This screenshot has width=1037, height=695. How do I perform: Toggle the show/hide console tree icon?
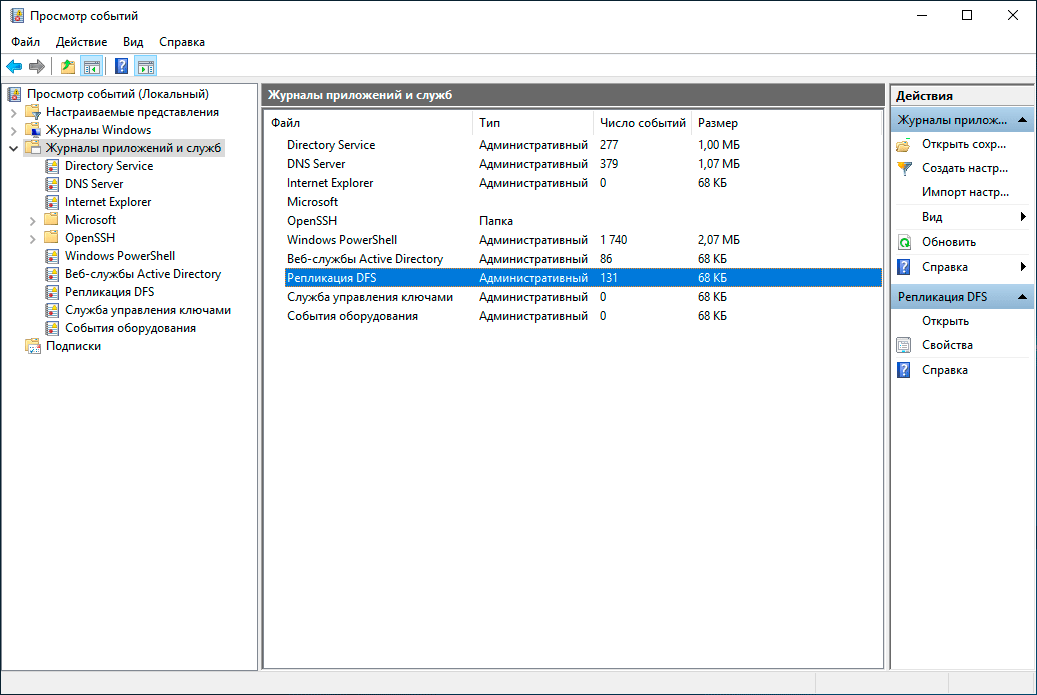point(92,67)
